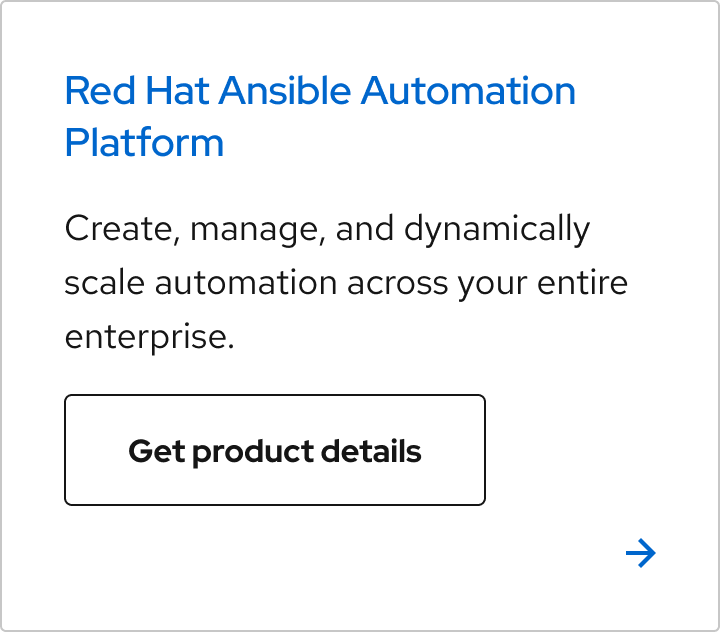Click the word enterprise in the description

click(147, 338)
